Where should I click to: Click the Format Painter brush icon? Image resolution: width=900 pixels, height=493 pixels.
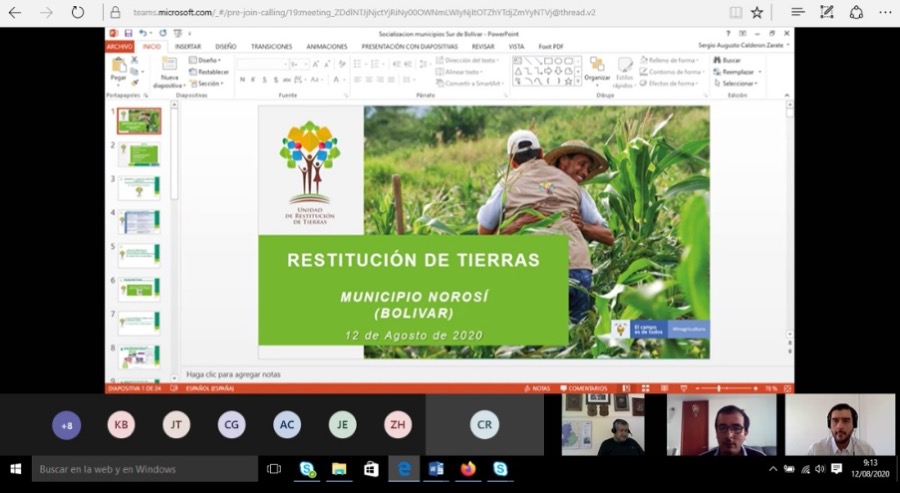(135, 83)
